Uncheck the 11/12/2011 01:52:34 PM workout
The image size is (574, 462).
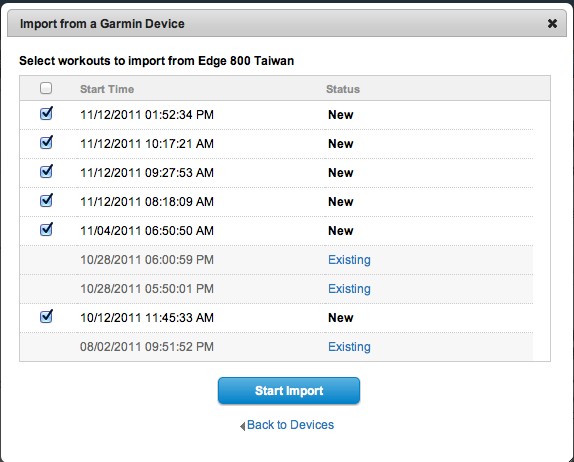[x=46, y=113]
